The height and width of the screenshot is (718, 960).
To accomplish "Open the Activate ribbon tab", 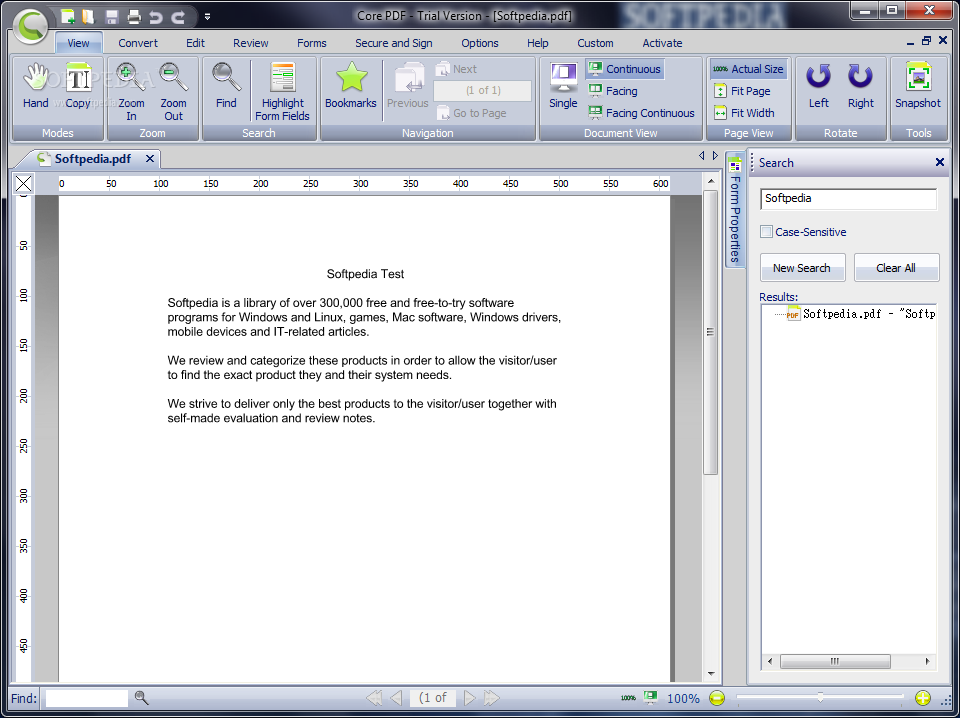I will pos(662,43).
